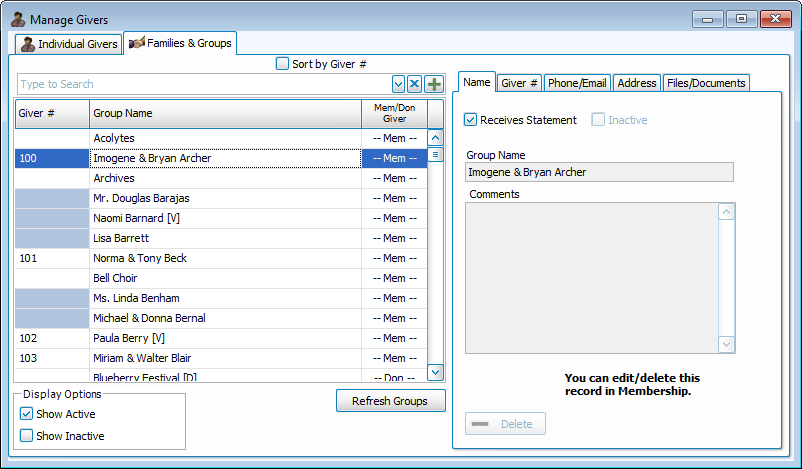Sort by the Group Name column header
This screenshot has width=802, height=469.
point(225,113)
